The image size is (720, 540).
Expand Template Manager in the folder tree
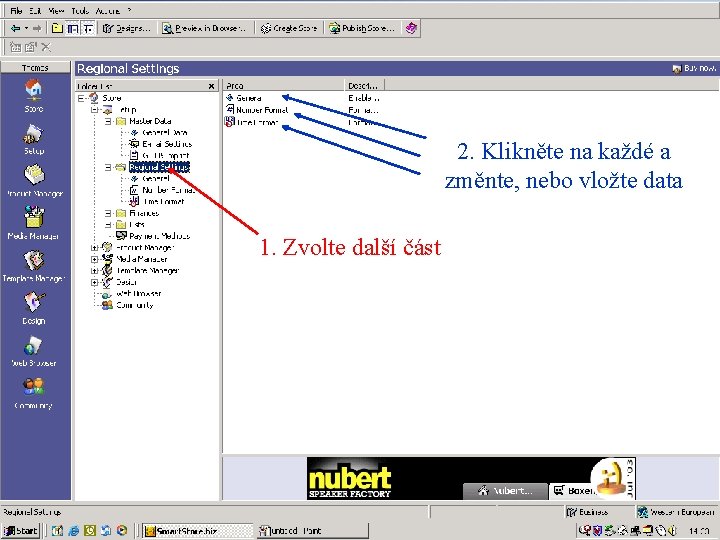(95, 270)
